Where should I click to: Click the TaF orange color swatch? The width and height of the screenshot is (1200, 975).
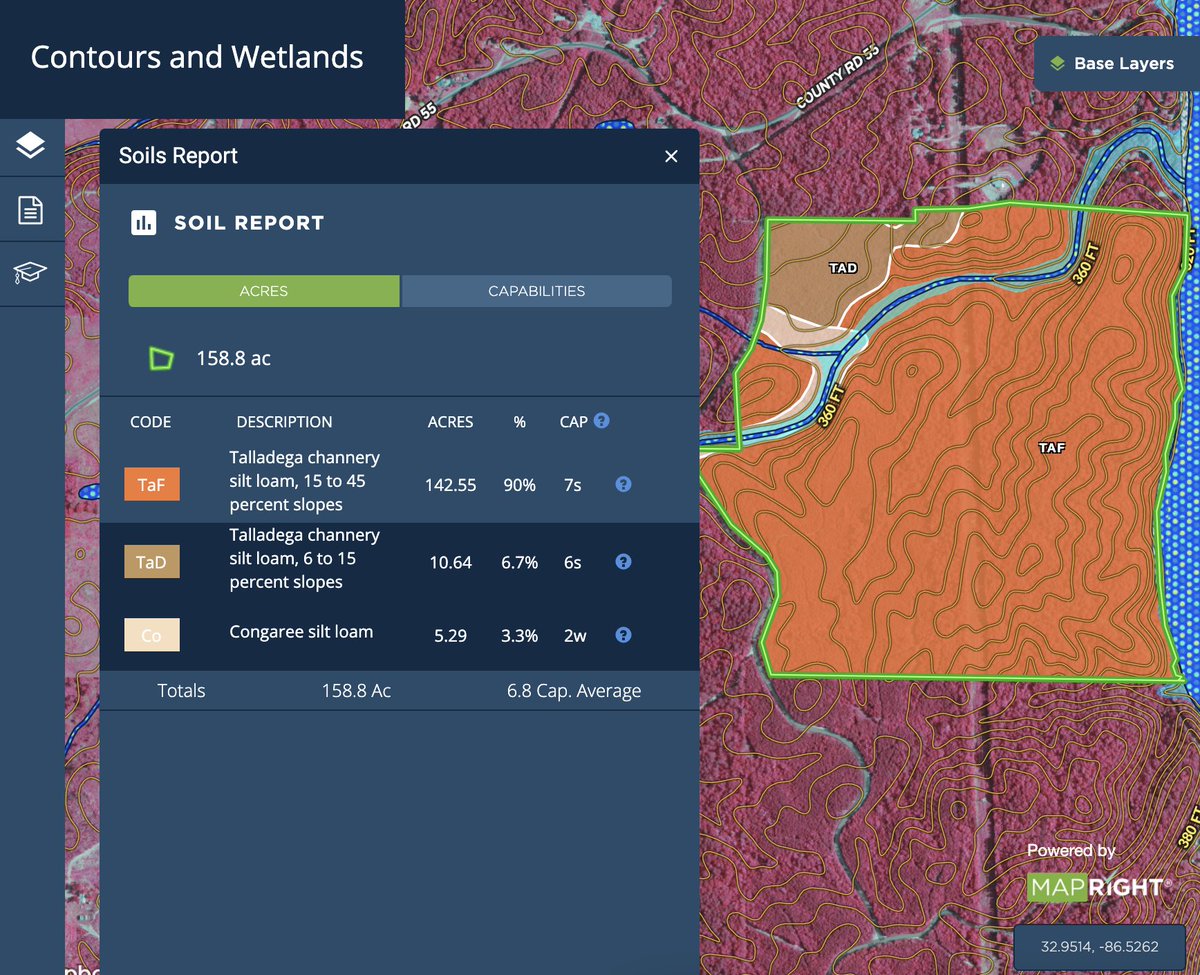[x=152, y=484]
